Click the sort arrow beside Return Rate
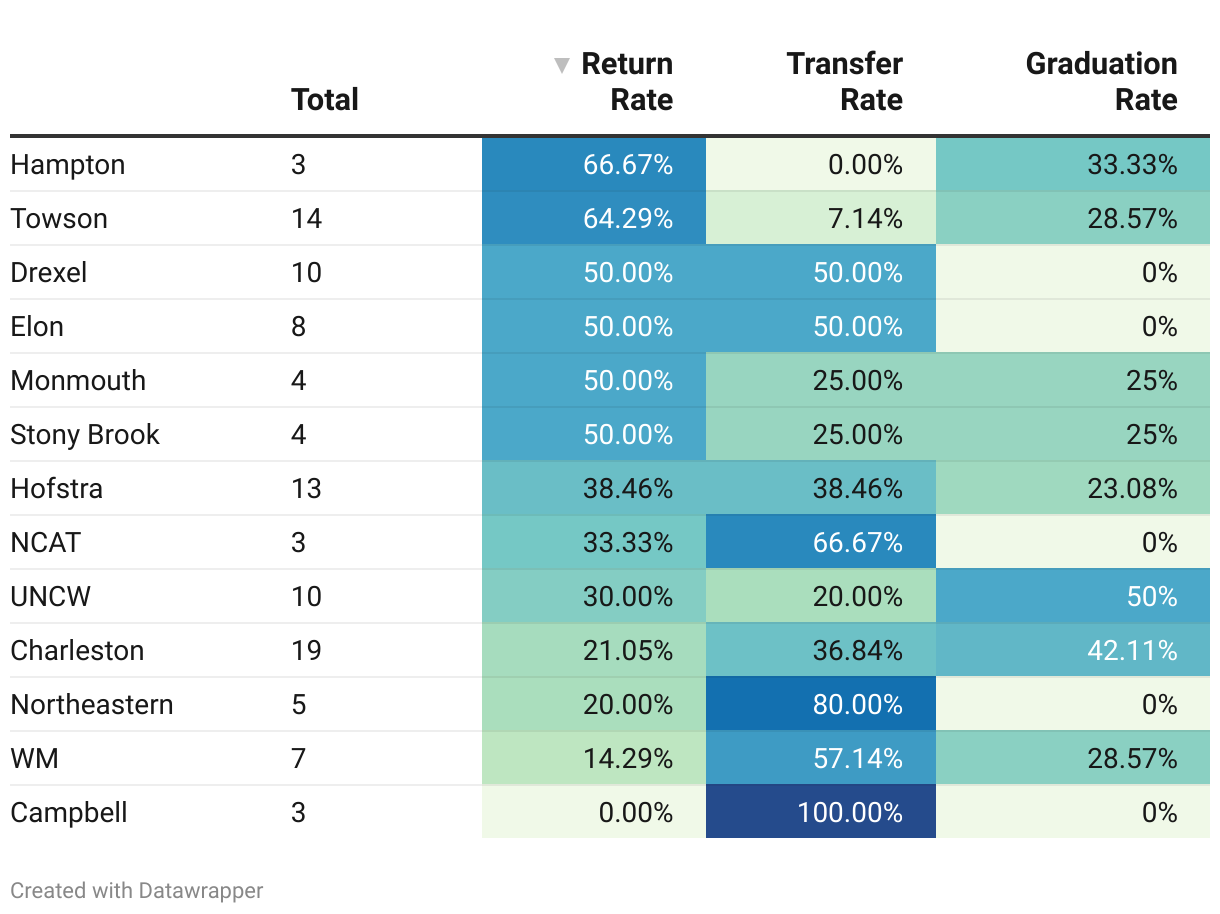The image size is (1220, 914). click(x=562, y=66)
